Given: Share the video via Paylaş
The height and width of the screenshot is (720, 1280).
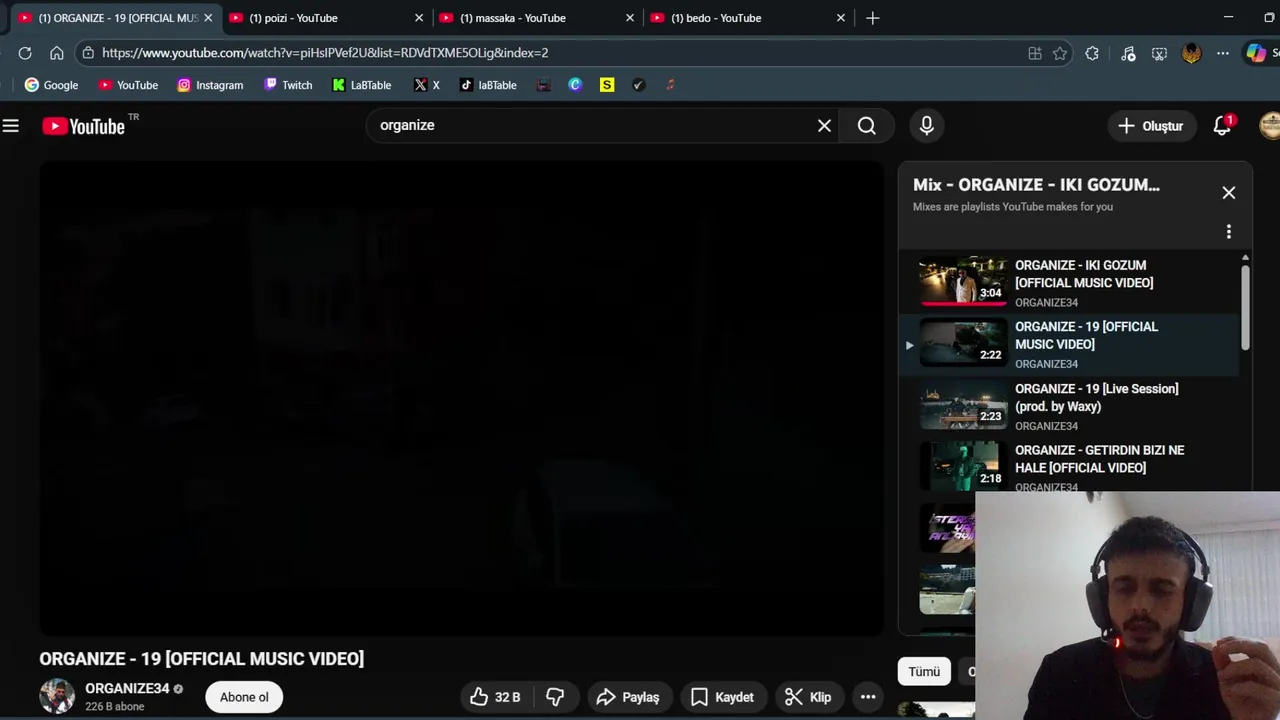Looking at the screenshot, I should pyautogui.click(x=627, y=697).
